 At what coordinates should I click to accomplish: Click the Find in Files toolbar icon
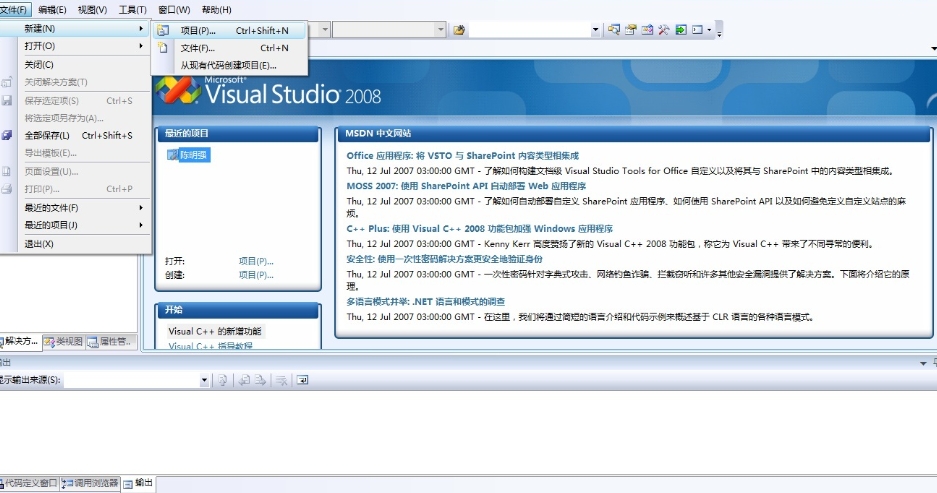pyautogui.click(x=459, y=30)
